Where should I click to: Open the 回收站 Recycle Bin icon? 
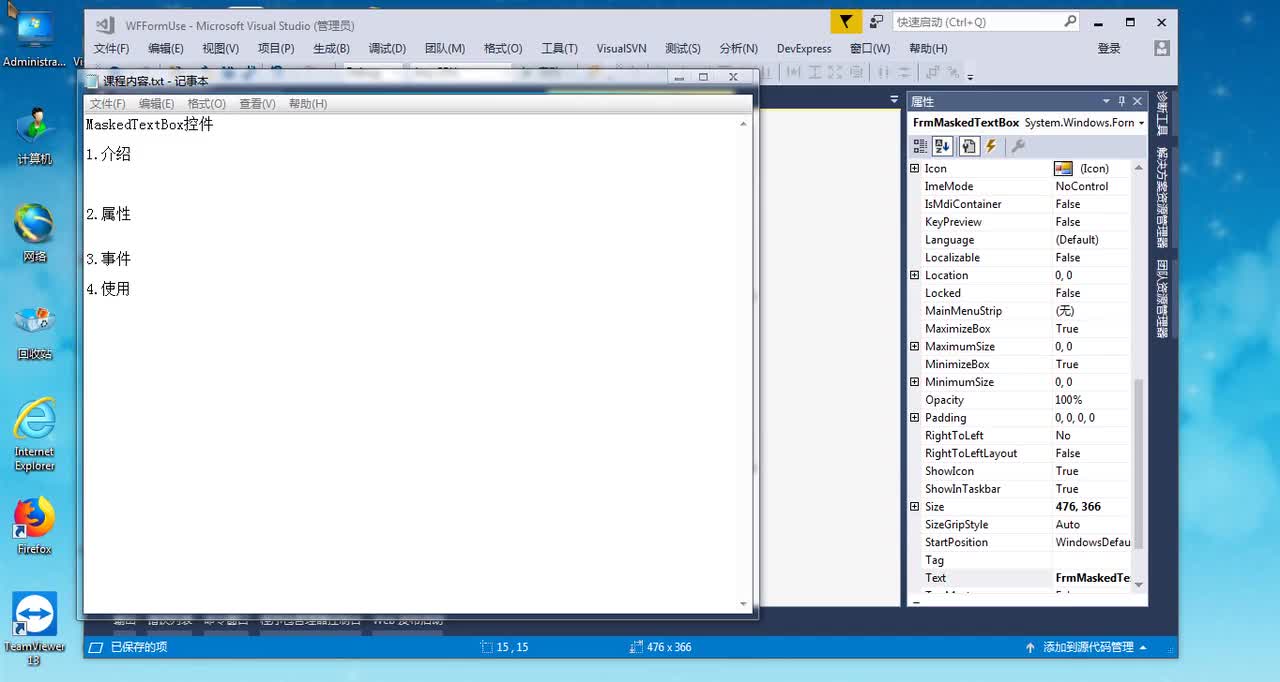coord(34,331)
